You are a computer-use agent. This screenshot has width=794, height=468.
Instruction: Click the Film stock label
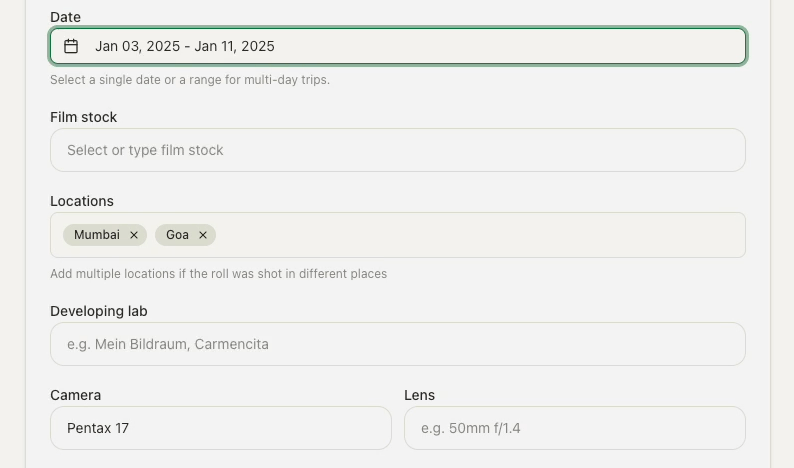pyautogui.click(x=83, y=117)
